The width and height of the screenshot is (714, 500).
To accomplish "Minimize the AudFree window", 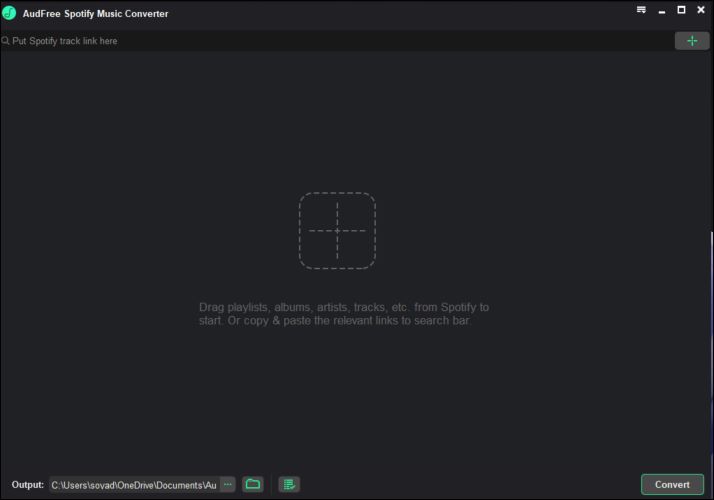I will [662, 11].
